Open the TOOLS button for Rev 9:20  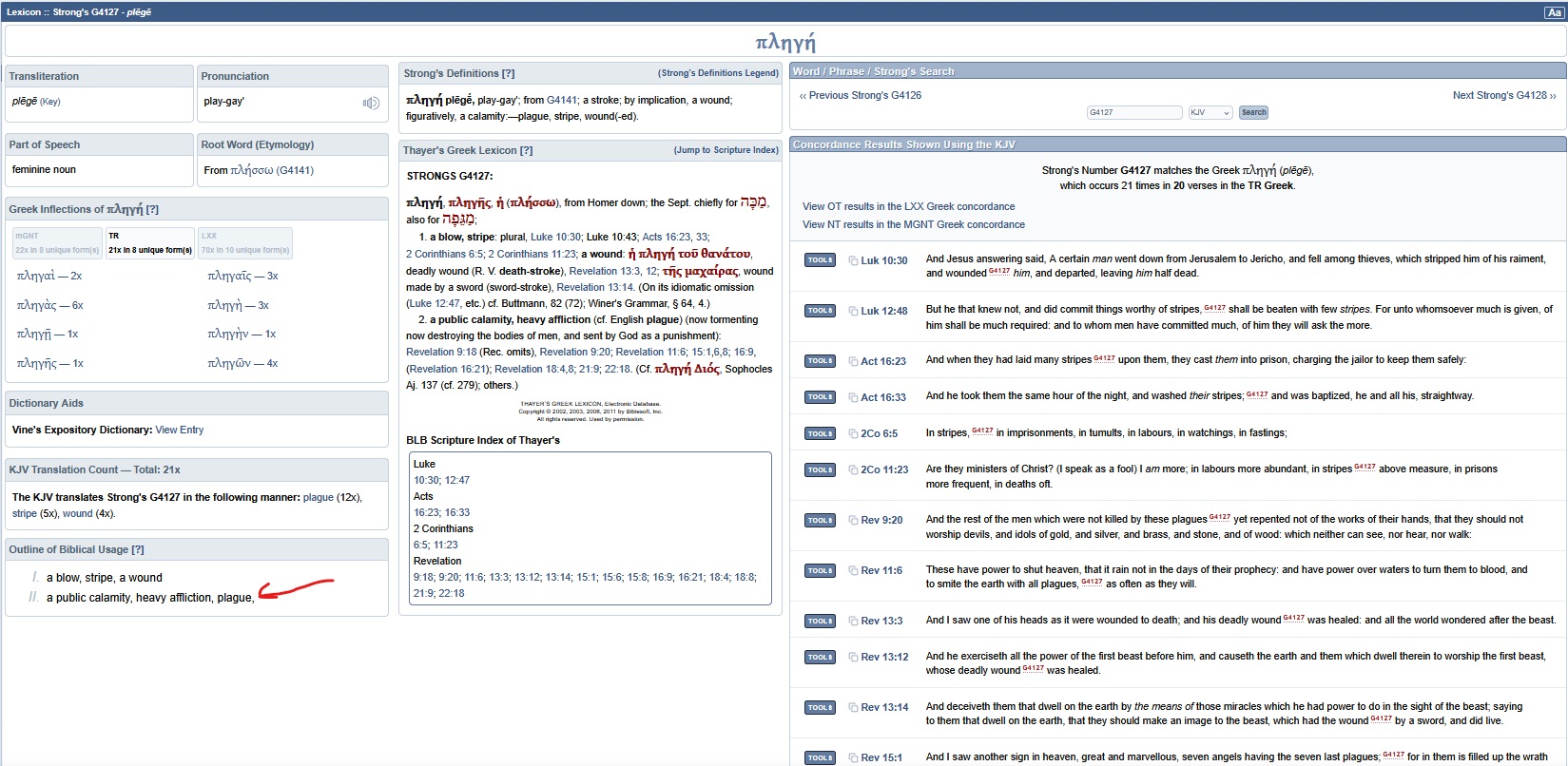coord(820,520)
